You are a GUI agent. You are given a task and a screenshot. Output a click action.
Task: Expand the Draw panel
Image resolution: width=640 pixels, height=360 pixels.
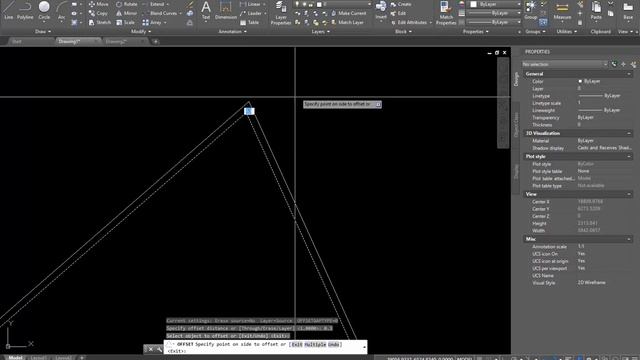point(43,31)
